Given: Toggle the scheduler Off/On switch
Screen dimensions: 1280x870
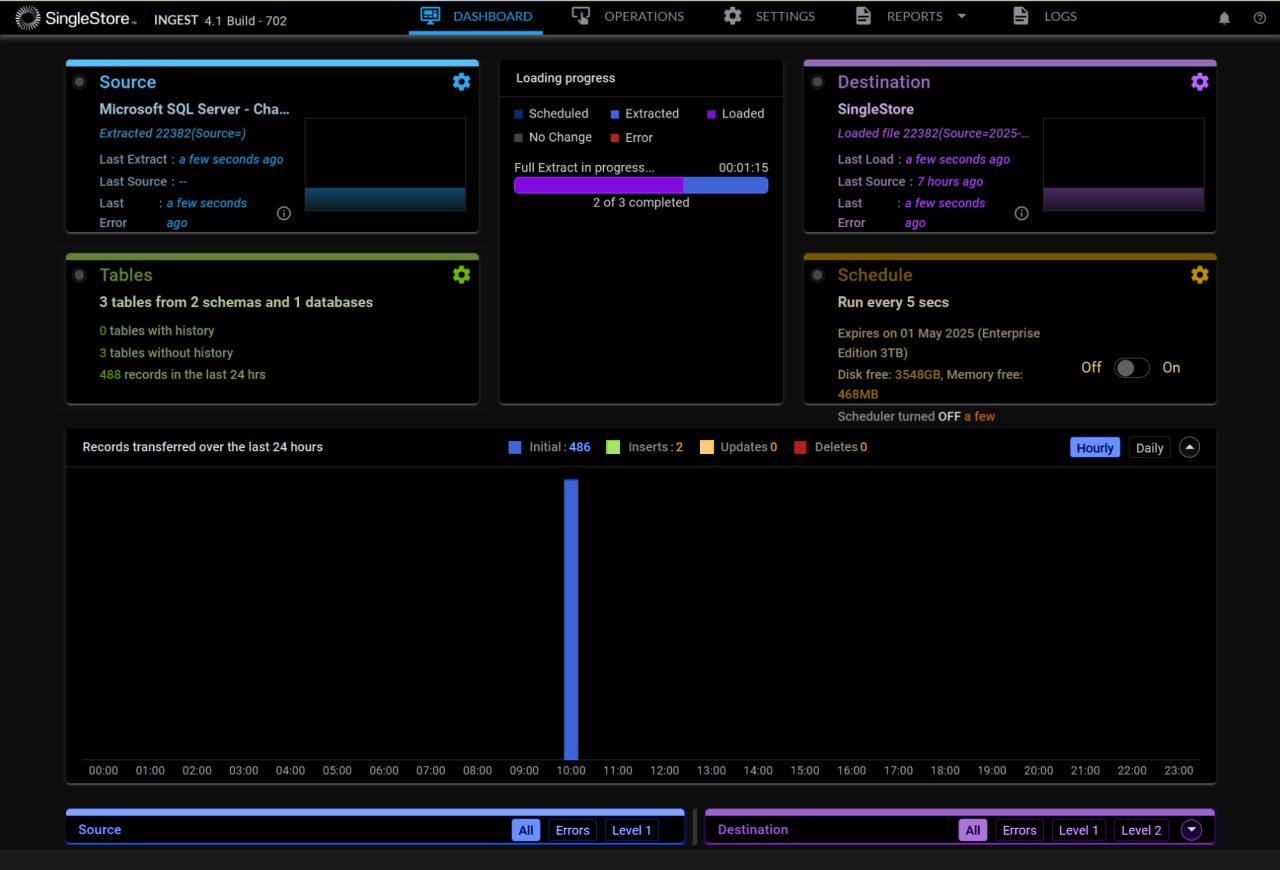Looking at the screenshot, I should (1131, 367).
